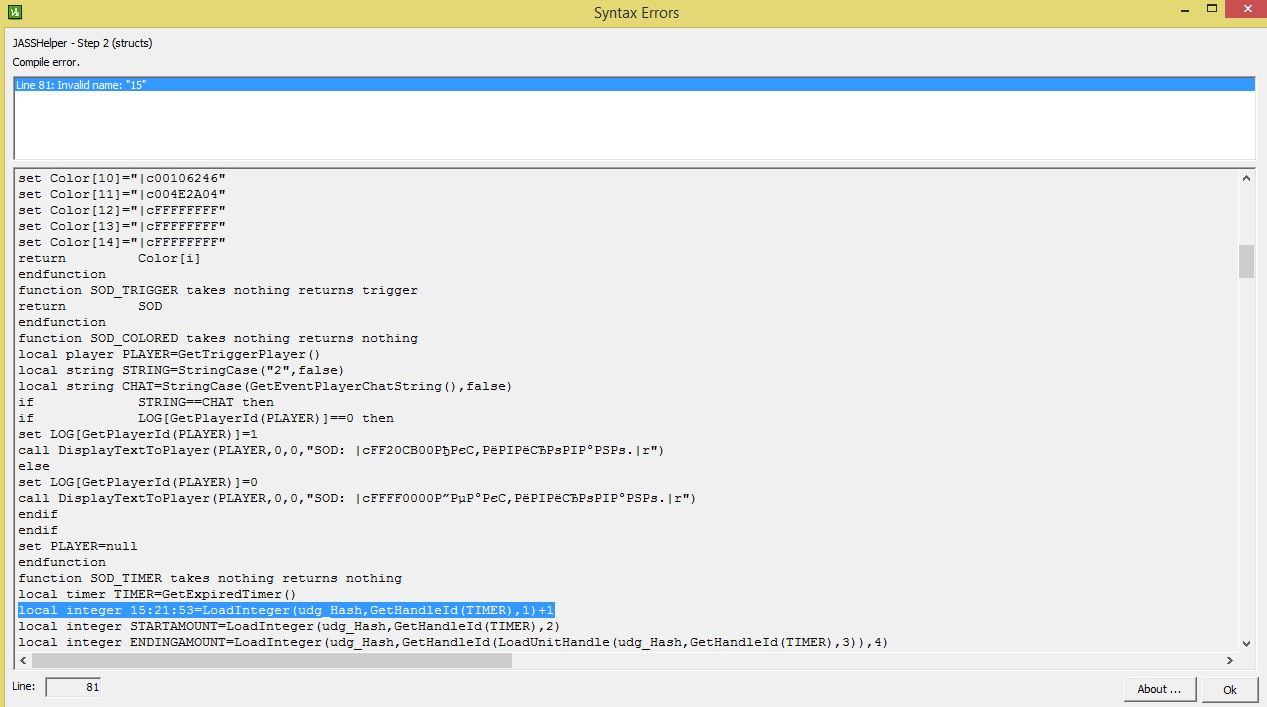Click the Line number field showing 81
The height and width of the screenshot is (707, 1267).
point(73,687)
